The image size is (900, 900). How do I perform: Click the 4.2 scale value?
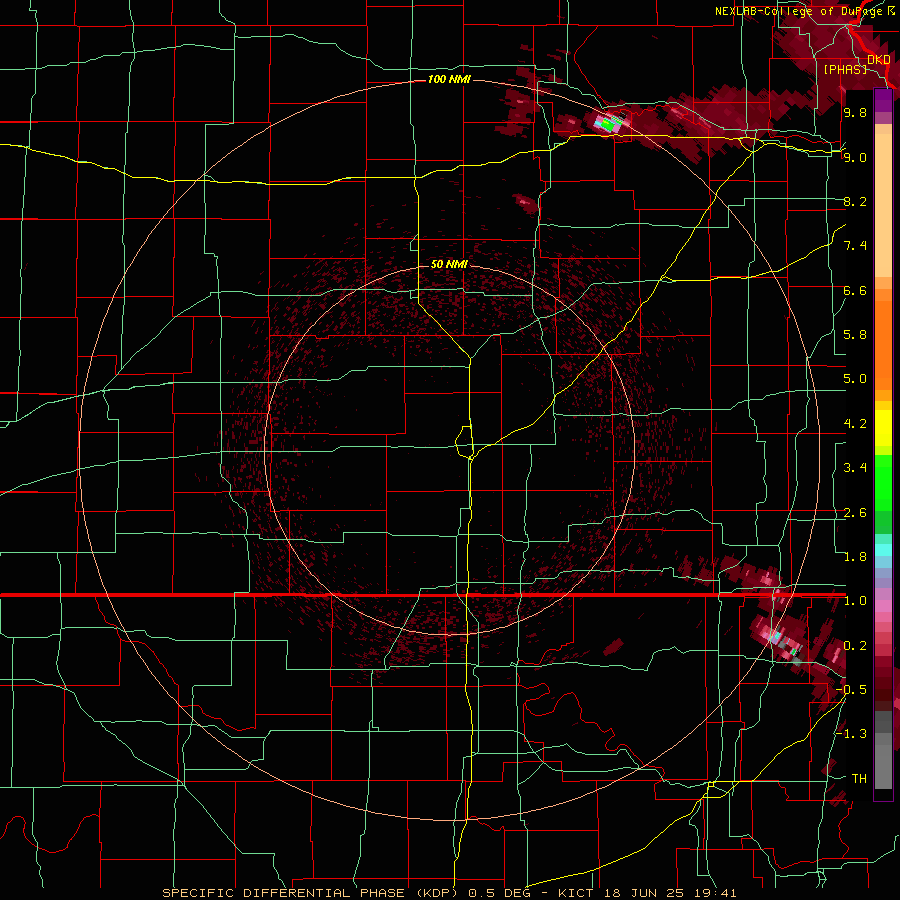pos(855,424)
